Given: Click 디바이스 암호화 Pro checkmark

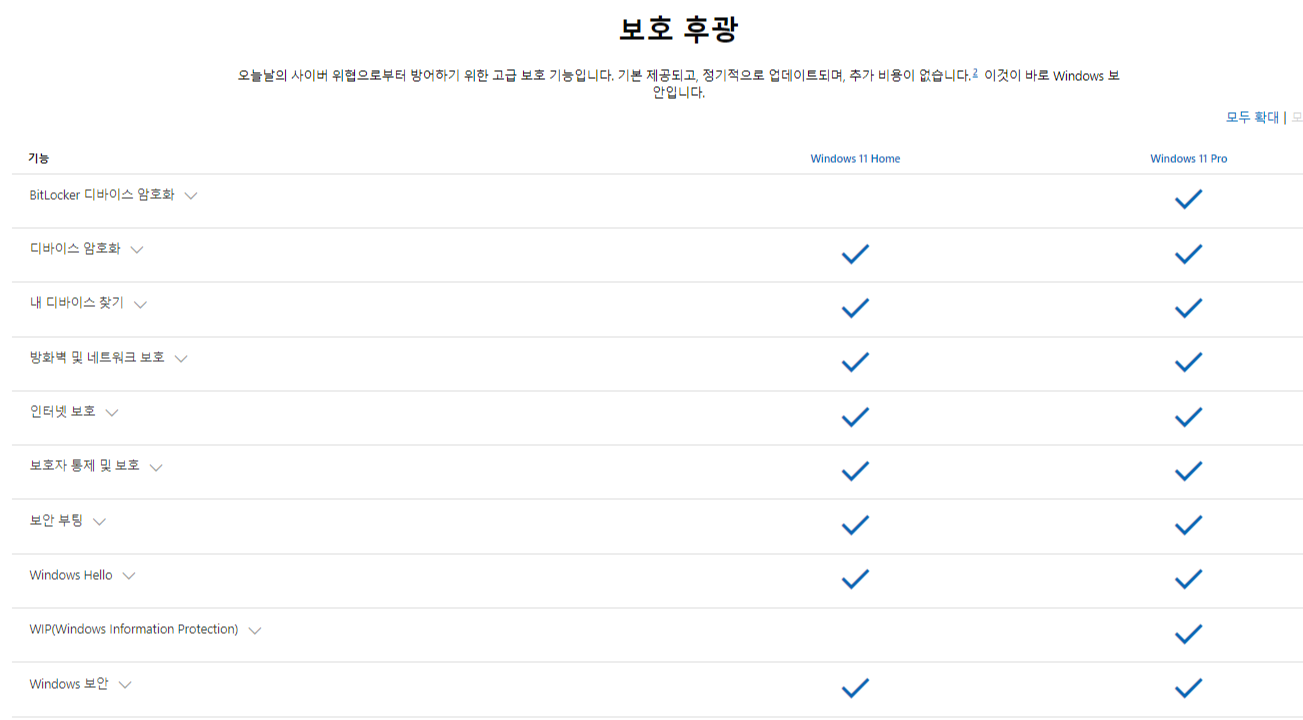Looking at the screenshot, I should (x=1188, y=254).
